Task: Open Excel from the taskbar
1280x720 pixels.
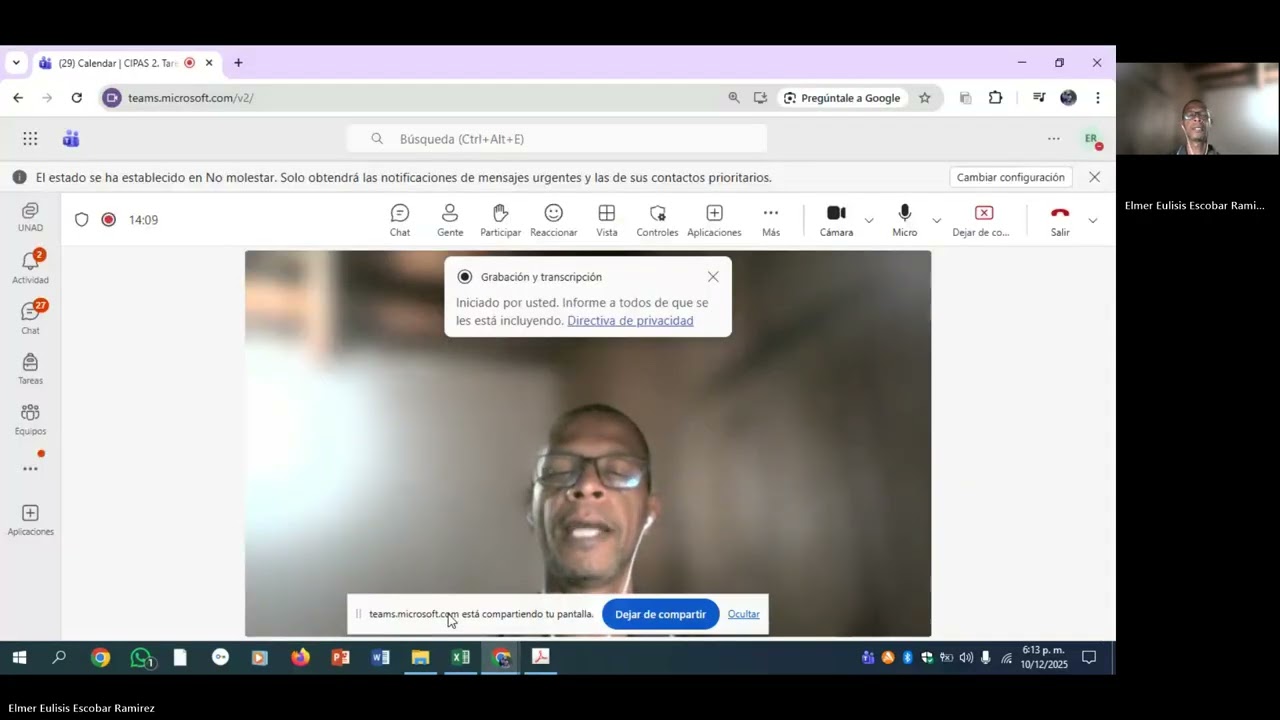Action: point(460,658)
